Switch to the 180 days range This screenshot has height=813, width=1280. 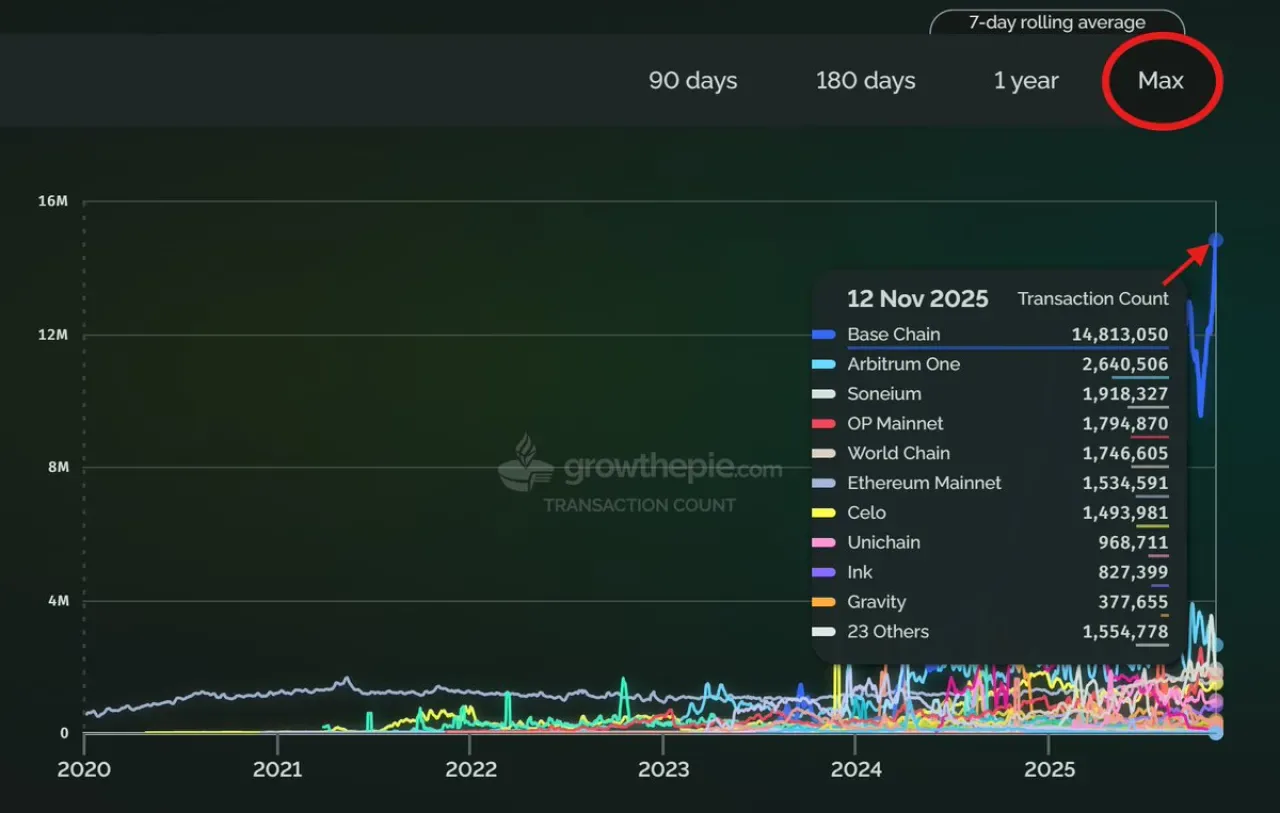coord(865,81)
